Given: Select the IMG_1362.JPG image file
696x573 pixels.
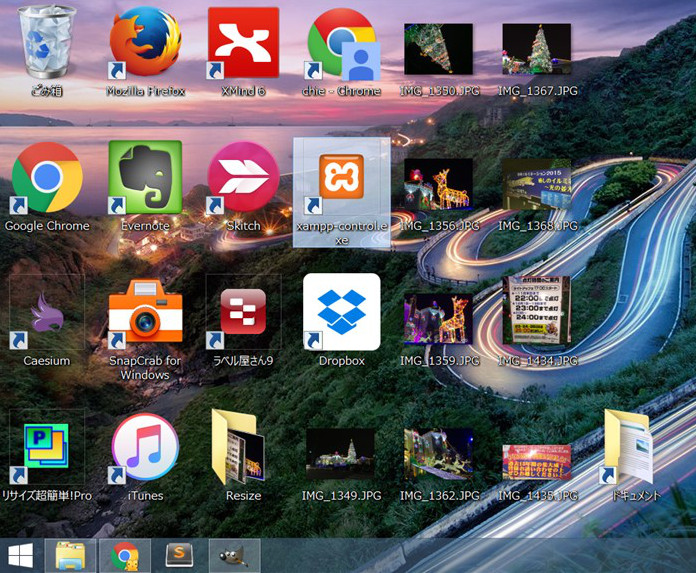Looking at the screenshot, I should coord(439,454).
